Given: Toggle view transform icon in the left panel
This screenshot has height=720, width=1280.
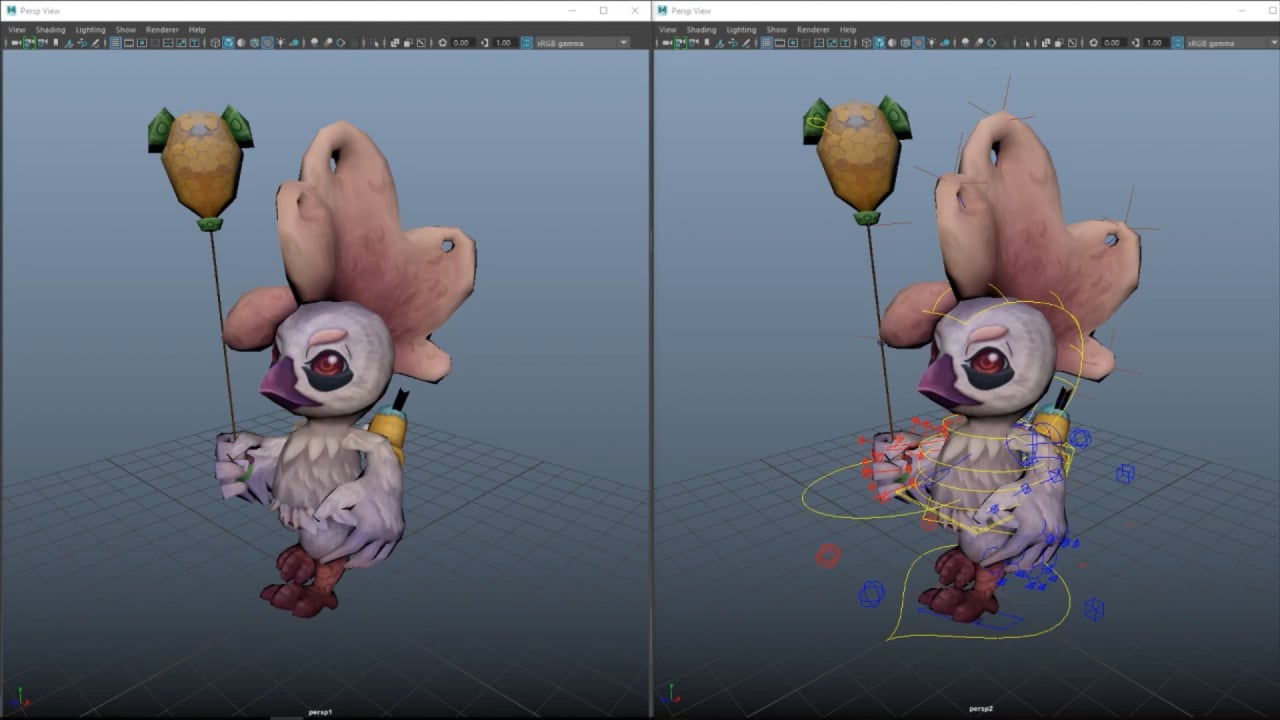Looking at the screenshot, I should tap(526, 43).
